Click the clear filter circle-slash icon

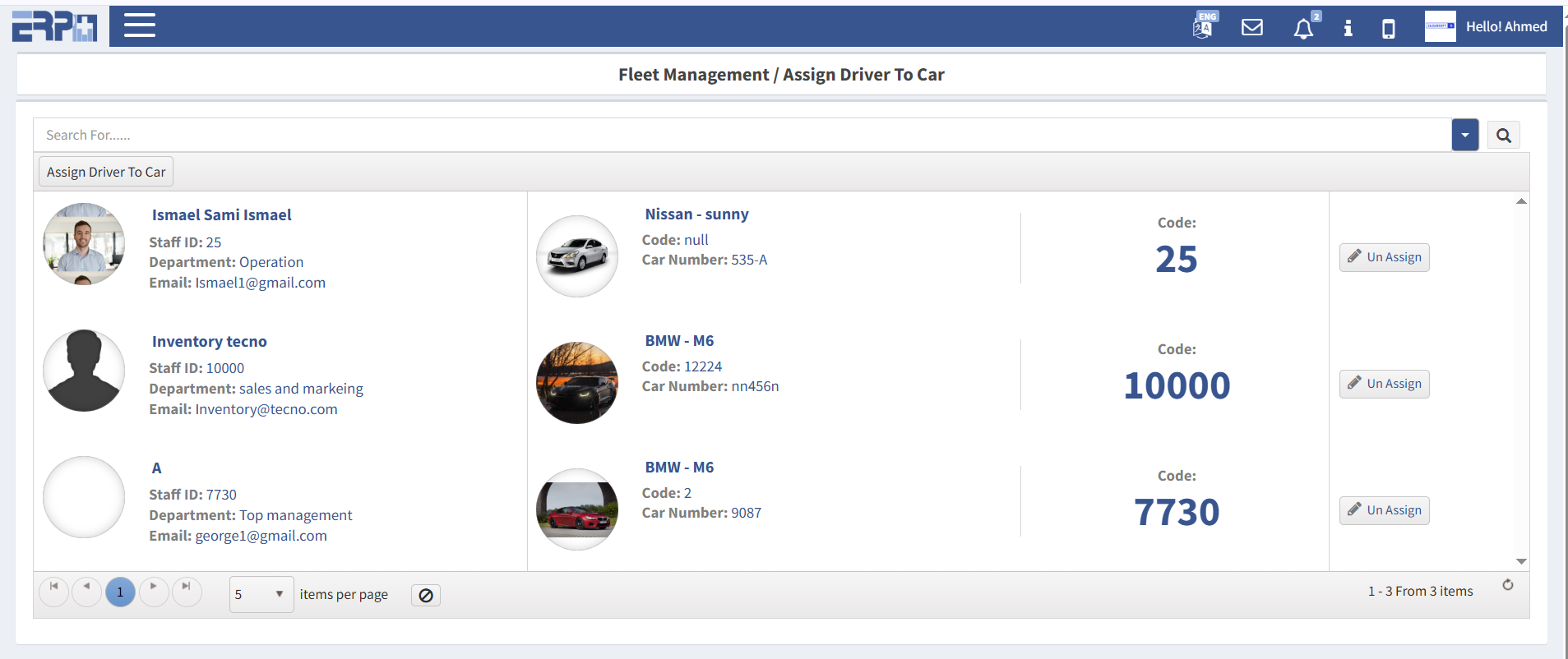click(x=425, y=596)
